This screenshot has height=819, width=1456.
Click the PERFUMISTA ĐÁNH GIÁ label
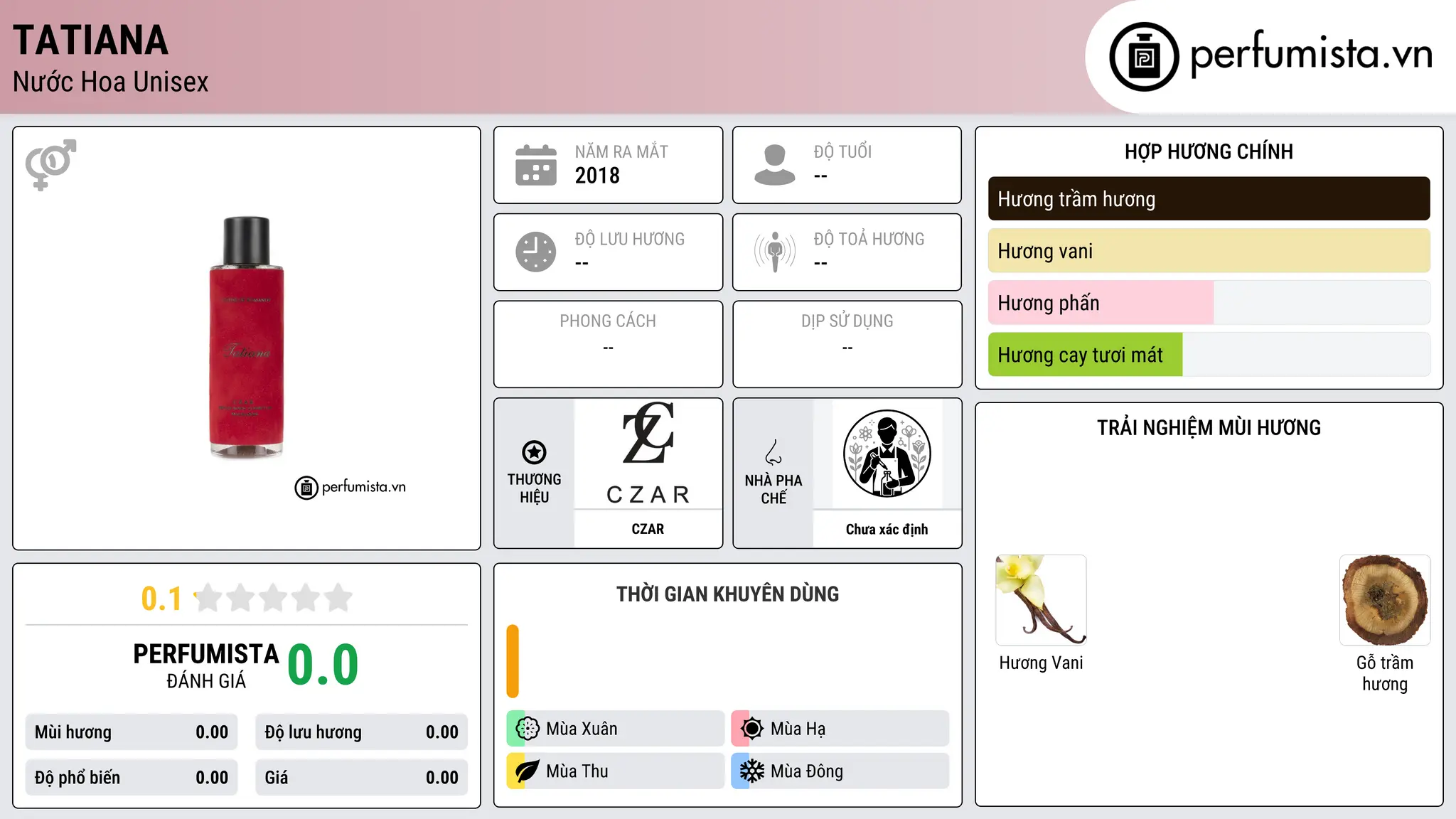click(x=206, y=665)
